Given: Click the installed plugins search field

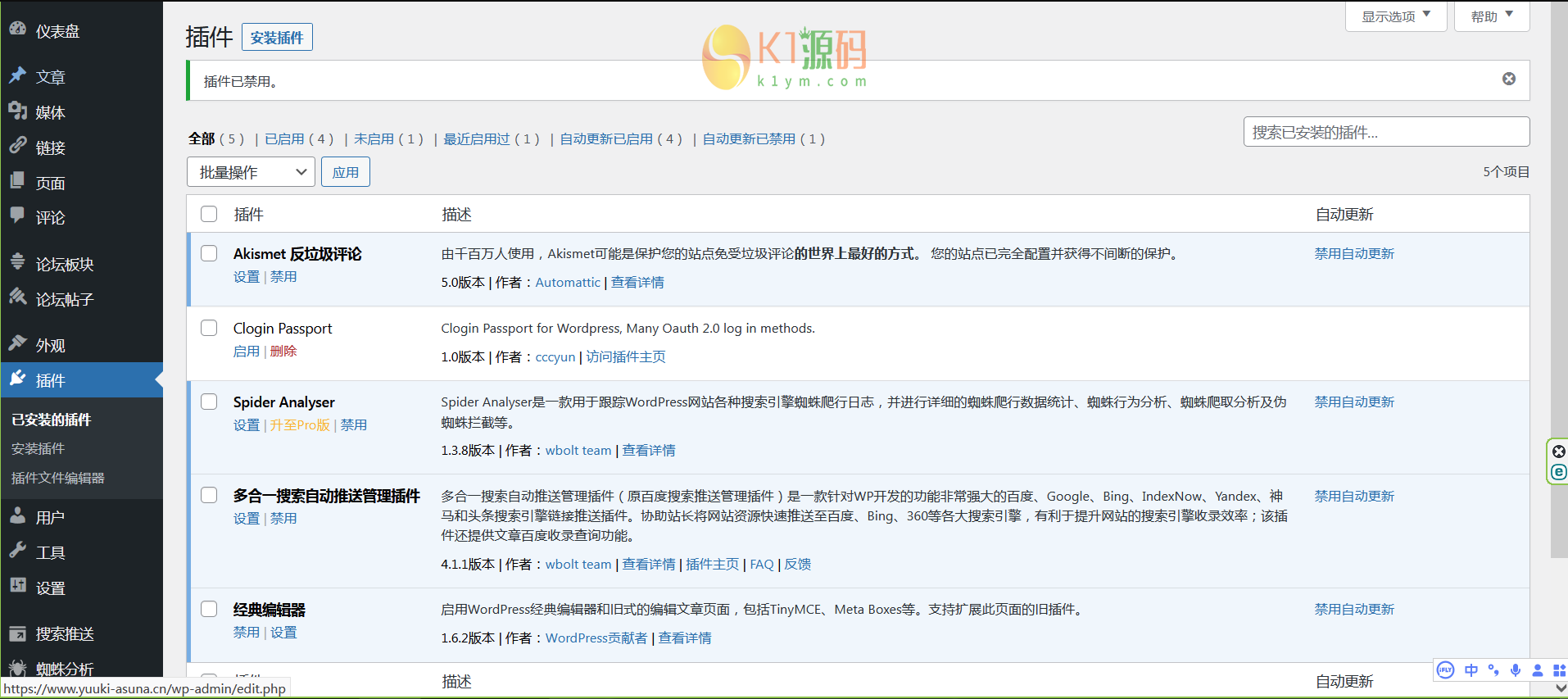Looking at the screenshot, I should [1385, 132].
